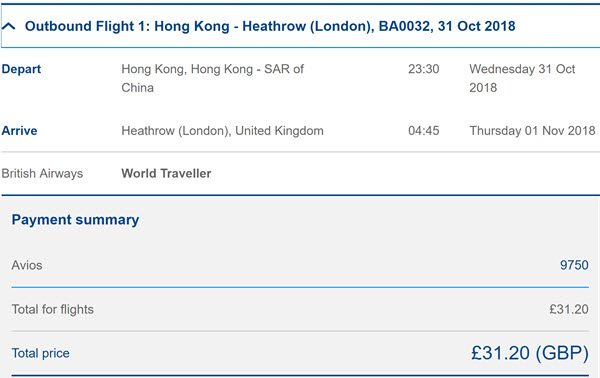Click the 04:45 arrival time

pyautogui.click(x=423, y=131)
